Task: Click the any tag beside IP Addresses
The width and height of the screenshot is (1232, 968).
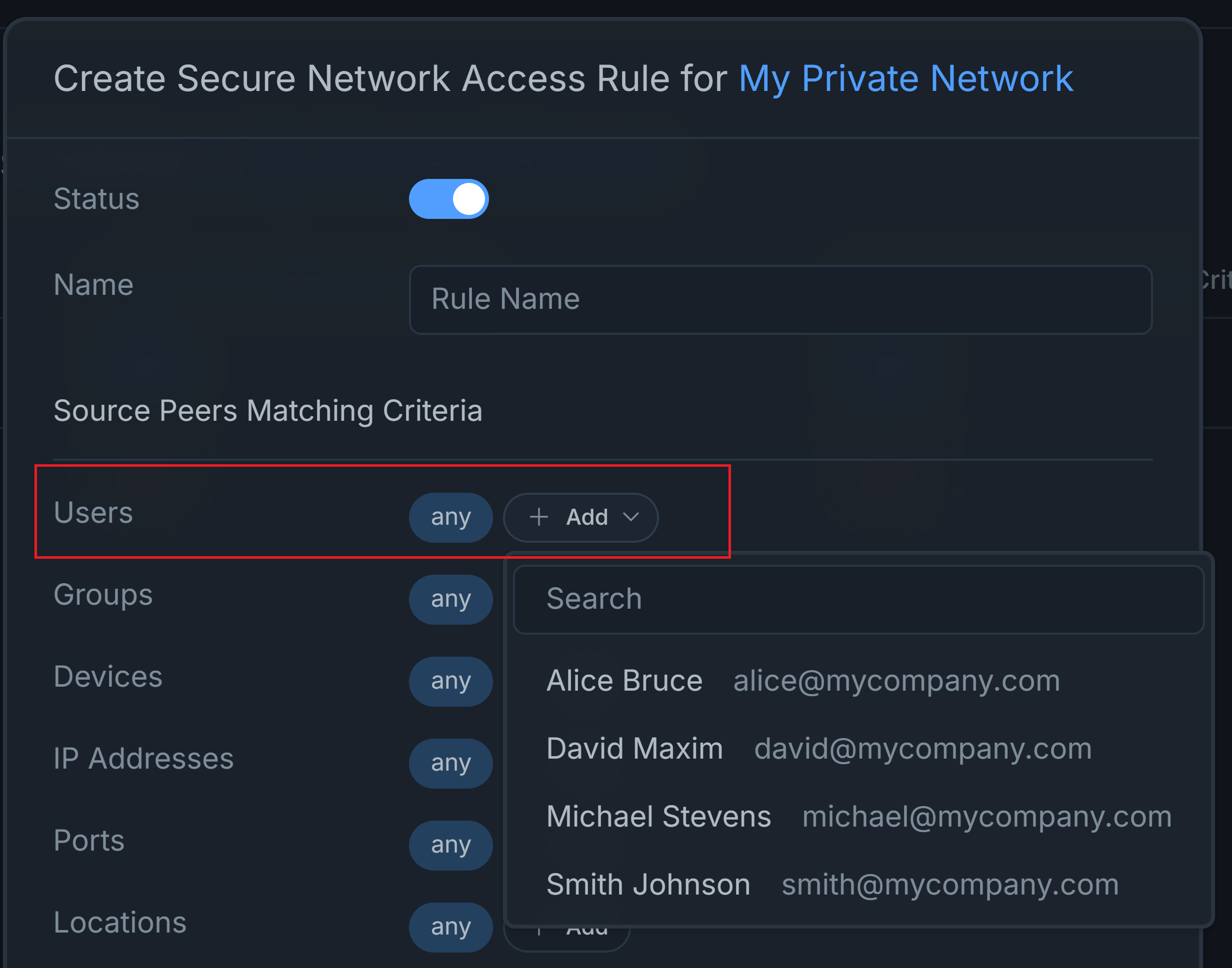Action: tap(450, 764)
